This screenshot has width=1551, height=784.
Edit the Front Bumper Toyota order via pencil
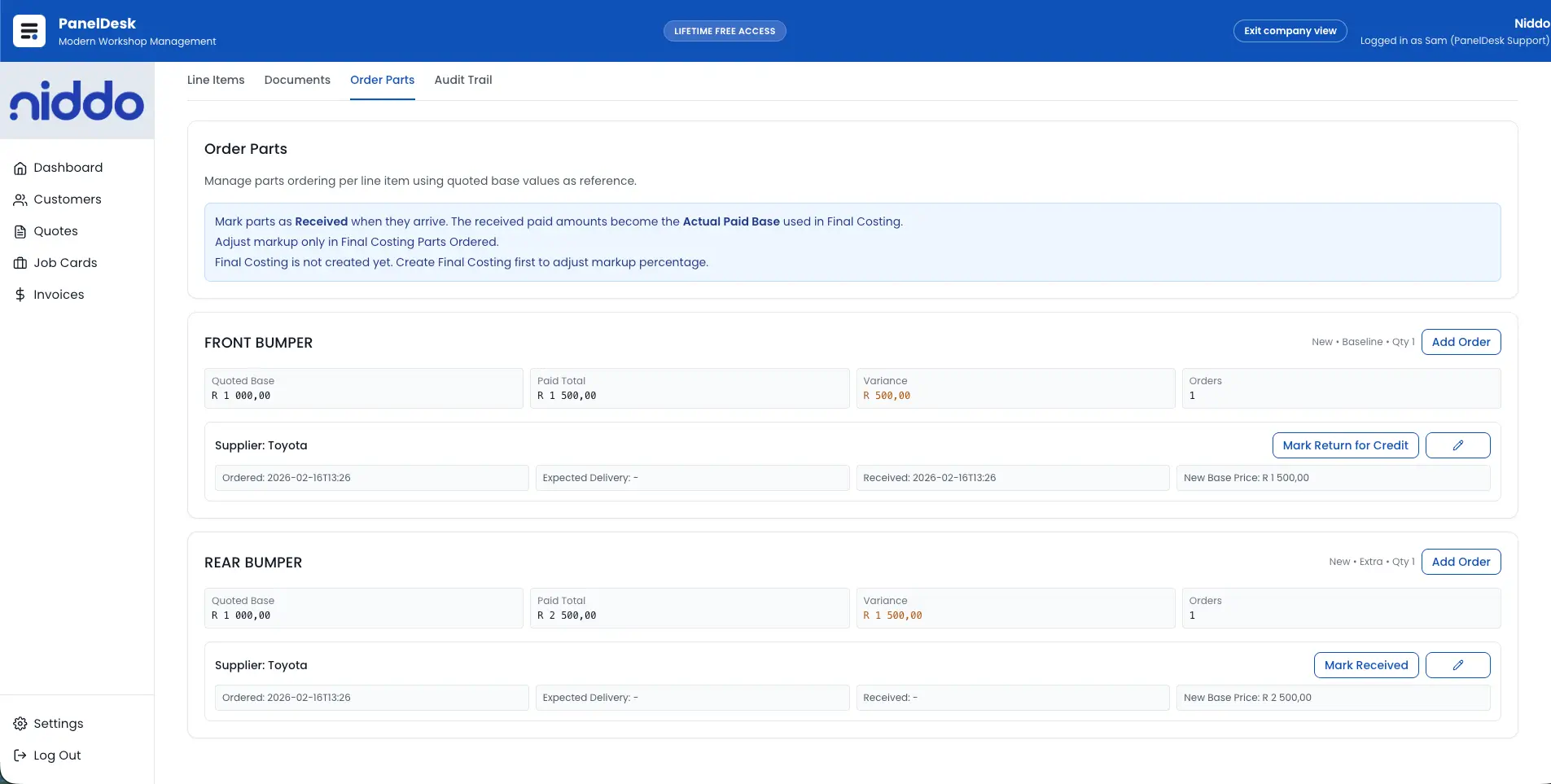tap(1458, 445)
